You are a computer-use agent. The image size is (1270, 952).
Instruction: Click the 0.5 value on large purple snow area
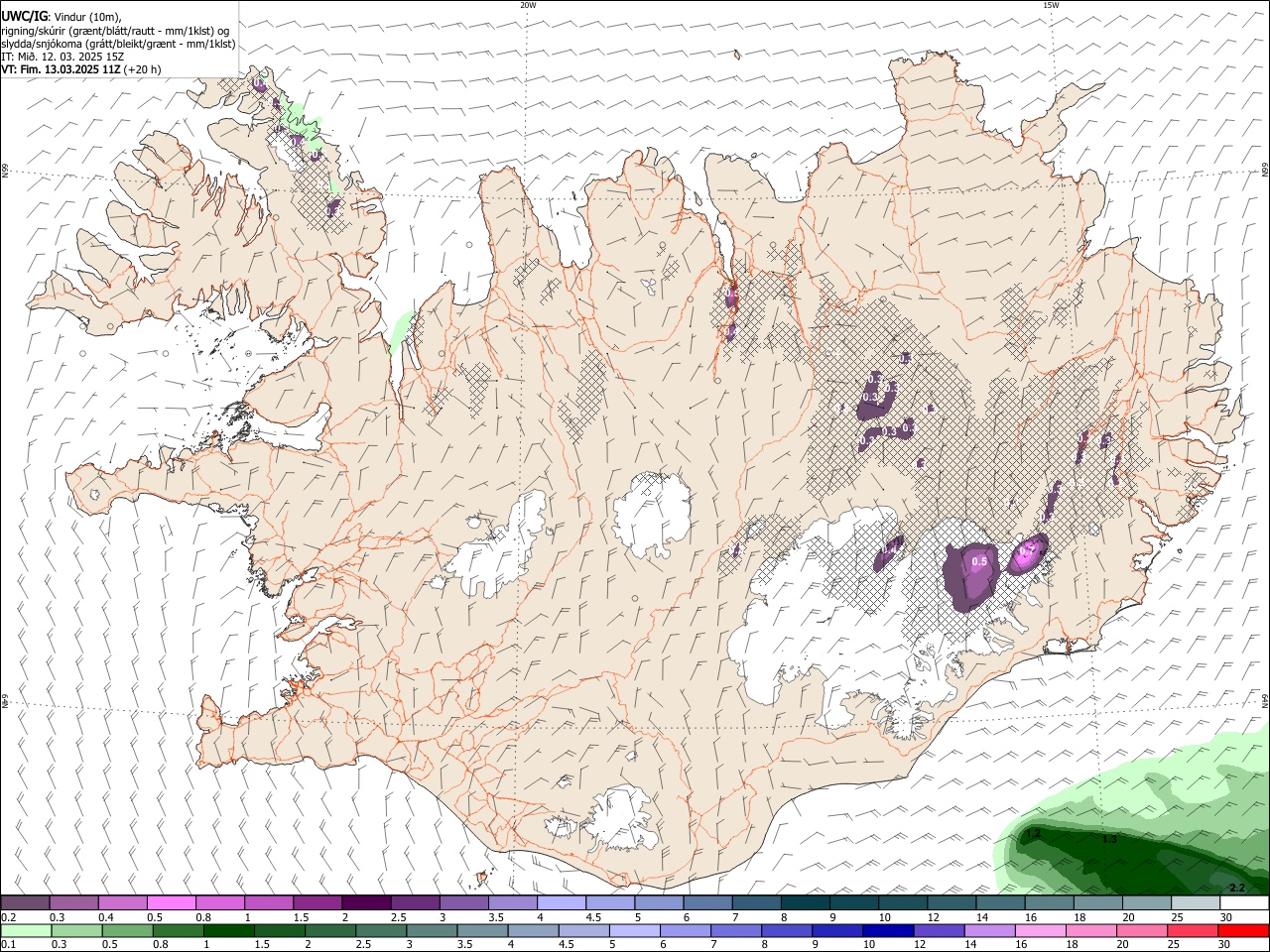[979, 562]
